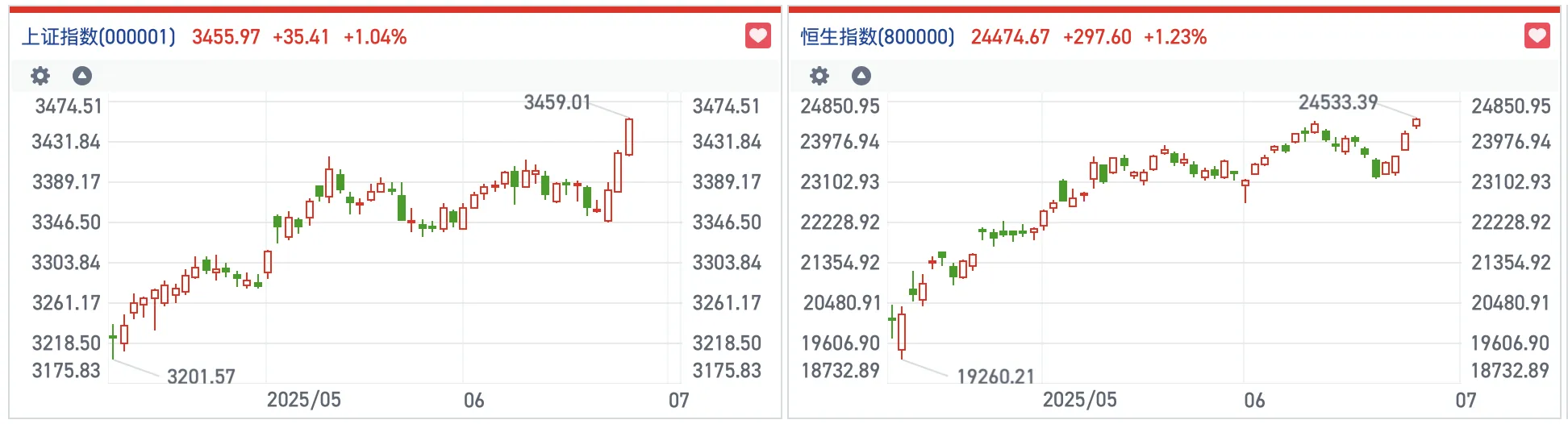Click the 3201.57 low marker label

tap(201, 376)
